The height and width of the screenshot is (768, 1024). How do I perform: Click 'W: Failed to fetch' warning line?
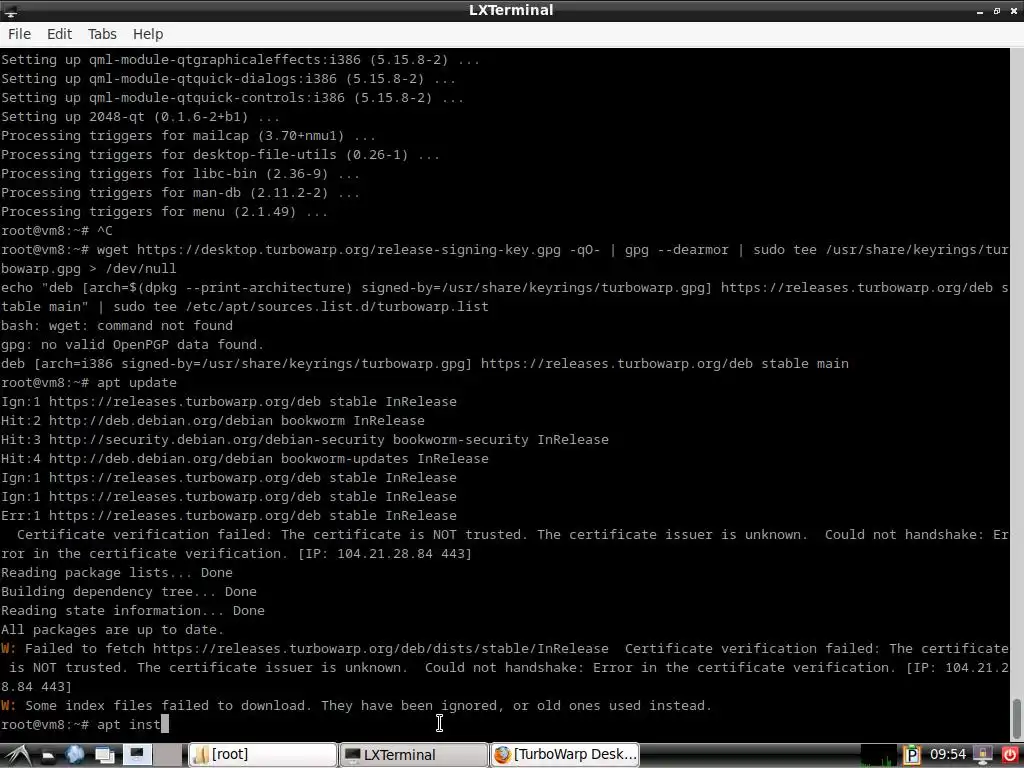[504, 667]
